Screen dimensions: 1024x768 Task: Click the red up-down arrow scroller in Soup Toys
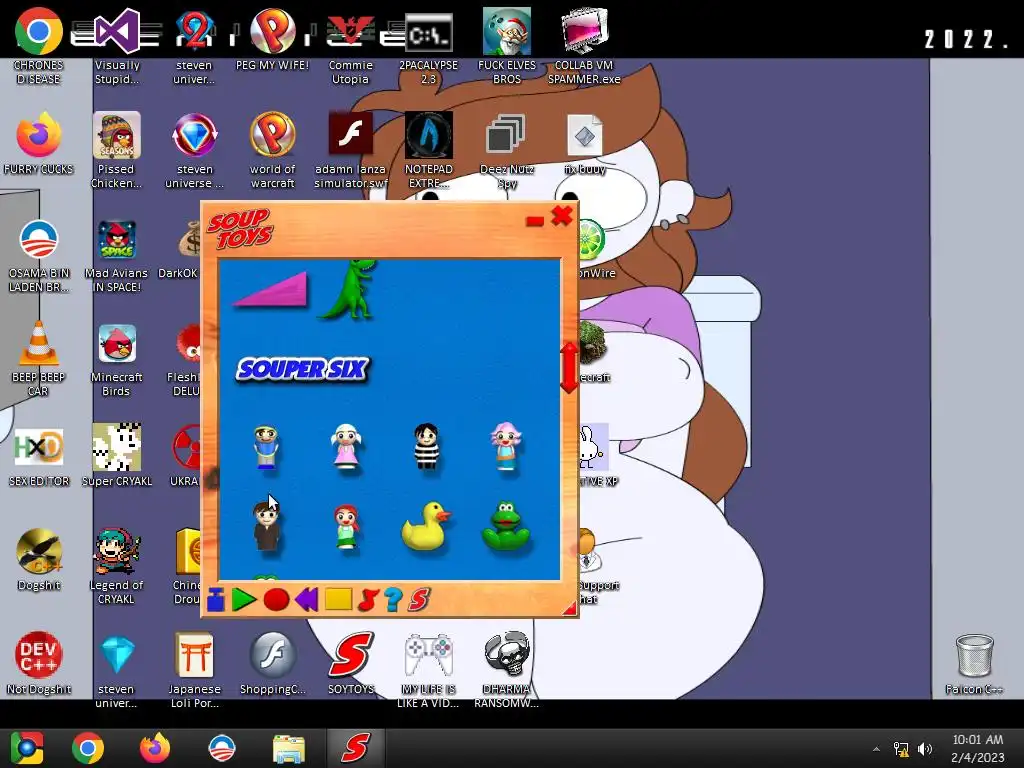tap(569, 368)
